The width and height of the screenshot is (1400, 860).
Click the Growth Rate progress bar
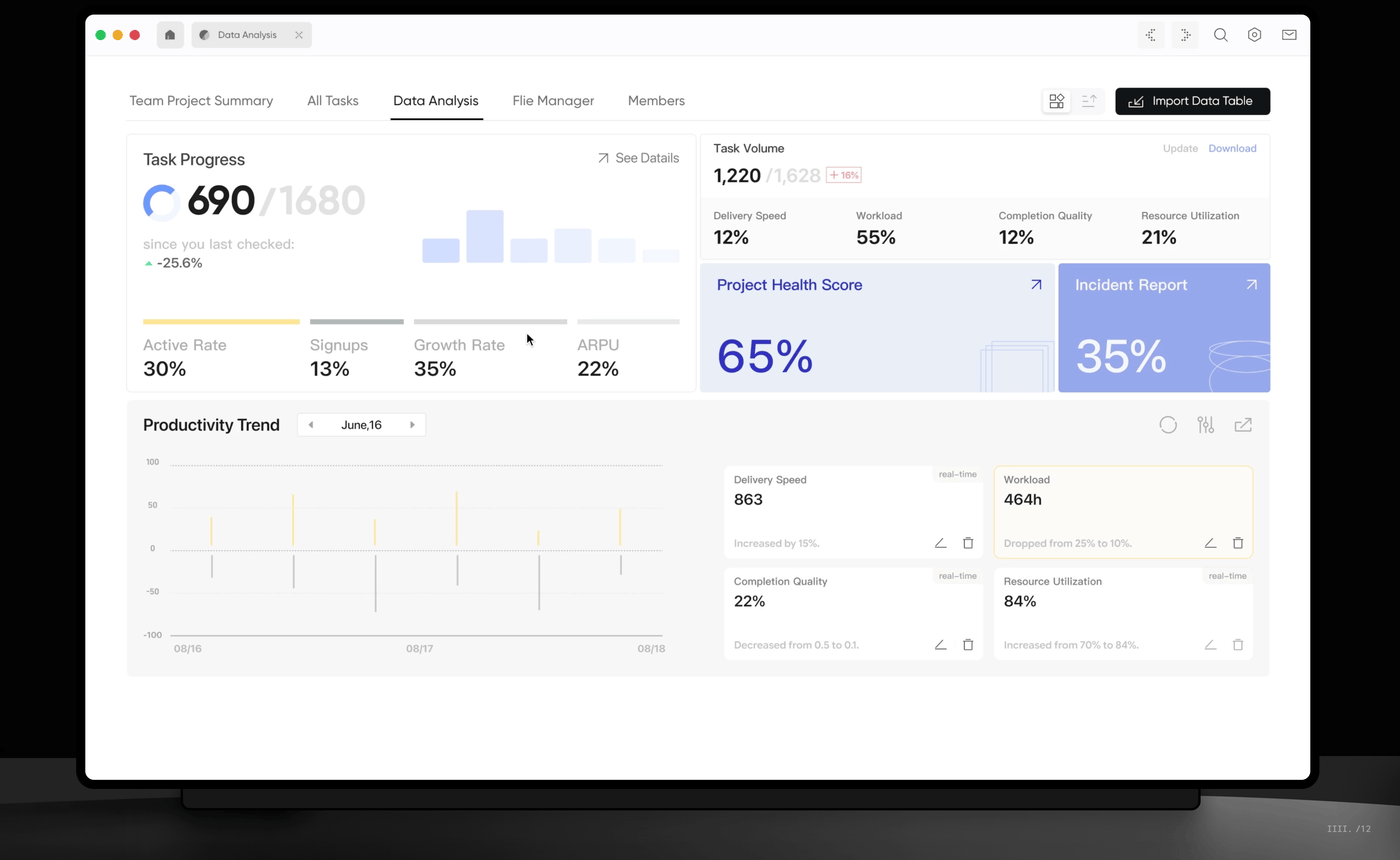point(490,322)
